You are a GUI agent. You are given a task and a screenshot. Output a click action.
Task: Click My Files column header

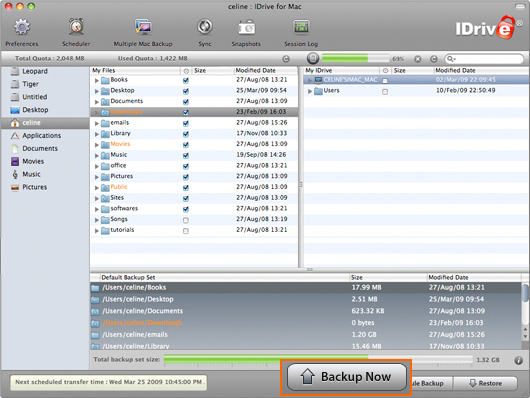coord(135,70)
